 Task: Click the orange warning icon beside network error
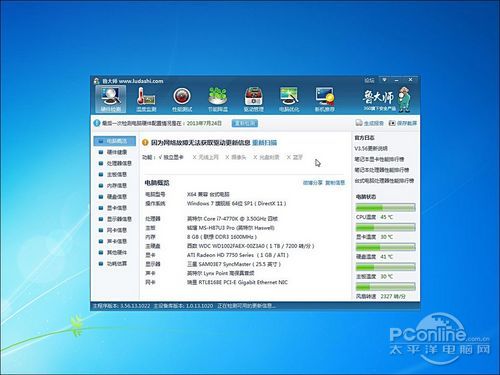[x=145, y=143]
